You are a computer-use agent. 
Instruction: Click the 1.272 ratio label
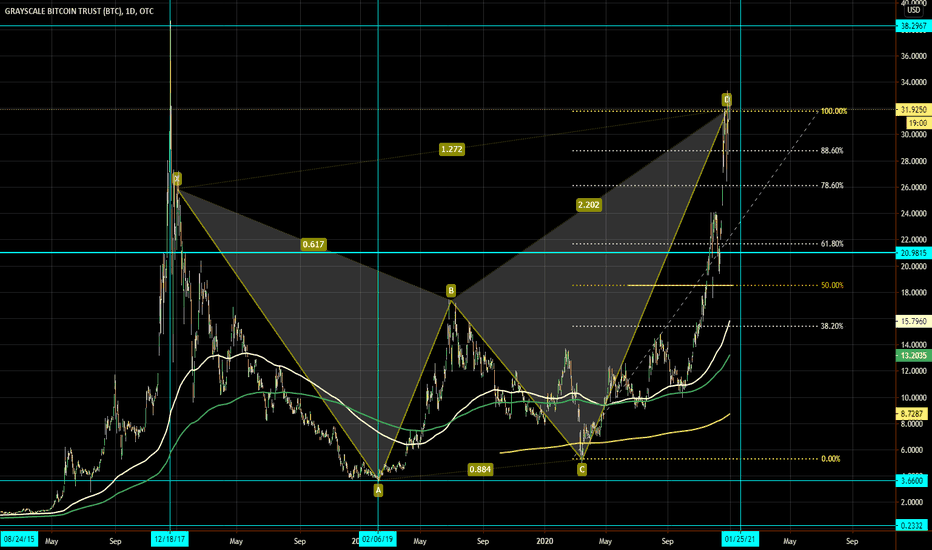tap(452, 149)
